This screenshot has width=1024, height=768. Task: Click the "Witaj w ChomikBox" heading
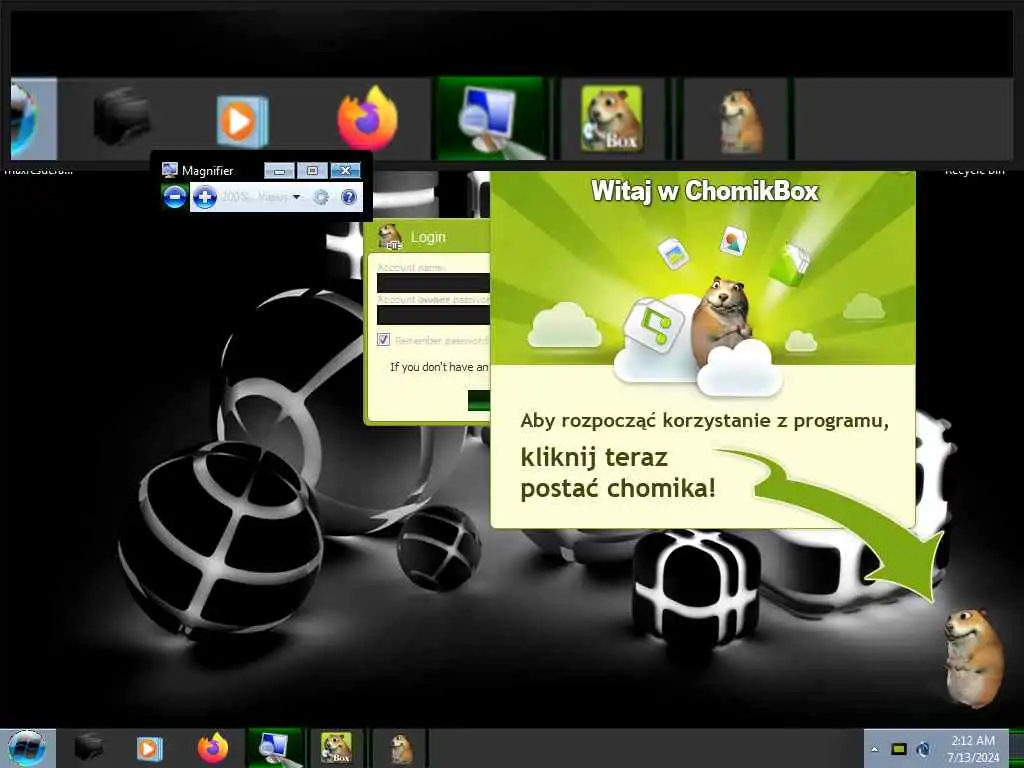tap(705, 191)
